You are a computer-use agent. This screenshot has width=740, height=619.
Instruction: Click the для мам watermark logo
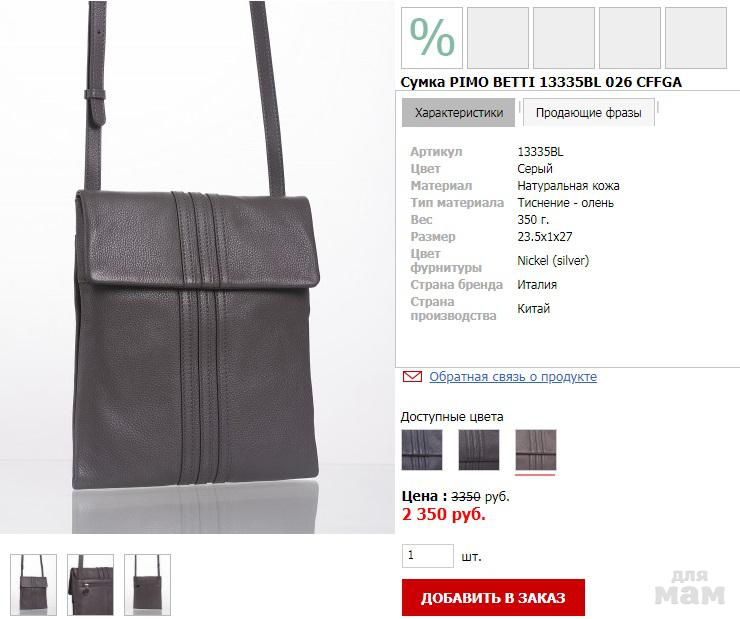[x=690, y=587]
